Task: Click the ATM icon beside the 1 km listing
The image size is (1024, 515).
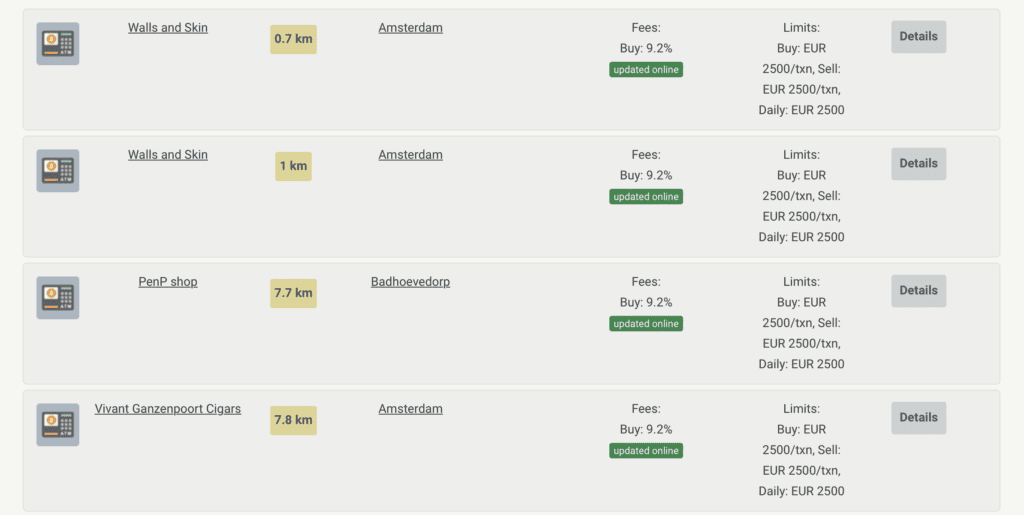Action: click(x=58, y=171)
